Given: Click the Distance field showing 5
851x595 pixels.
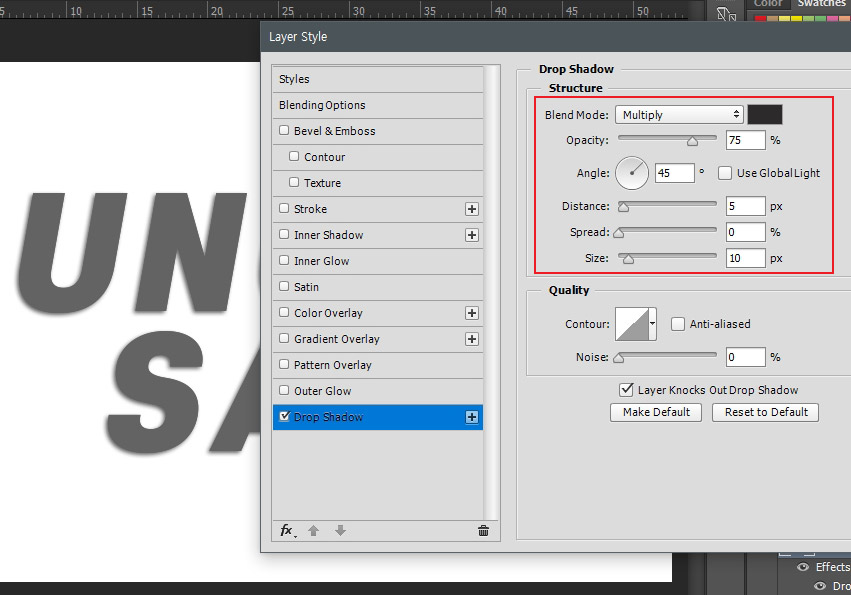Looking at the screenshot, I should (746, 206).
